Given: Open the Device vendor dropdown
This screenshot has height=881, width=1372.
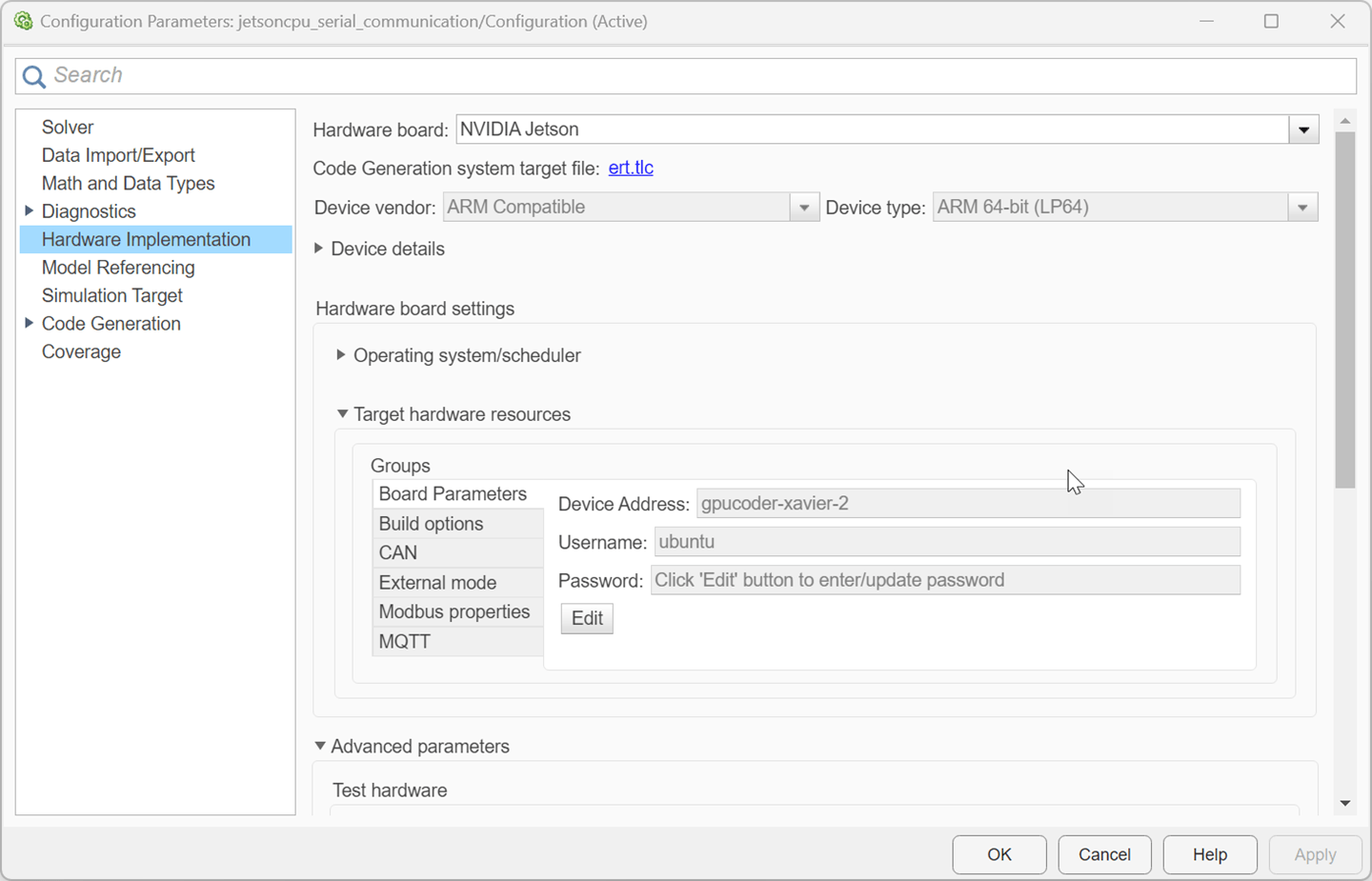Looking at the screenshot, I should click(803, 208).
